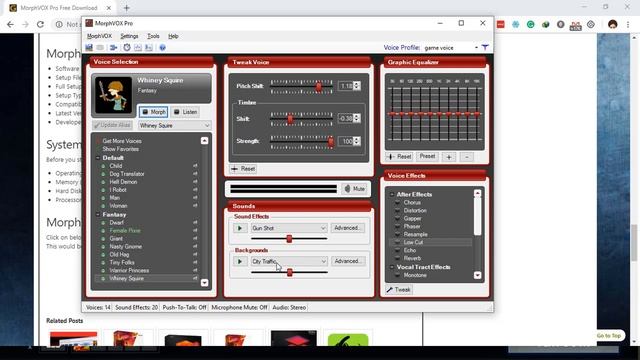Play the City Traffic background sound
This screenshot has height=360, width=640.
(240, 261)
